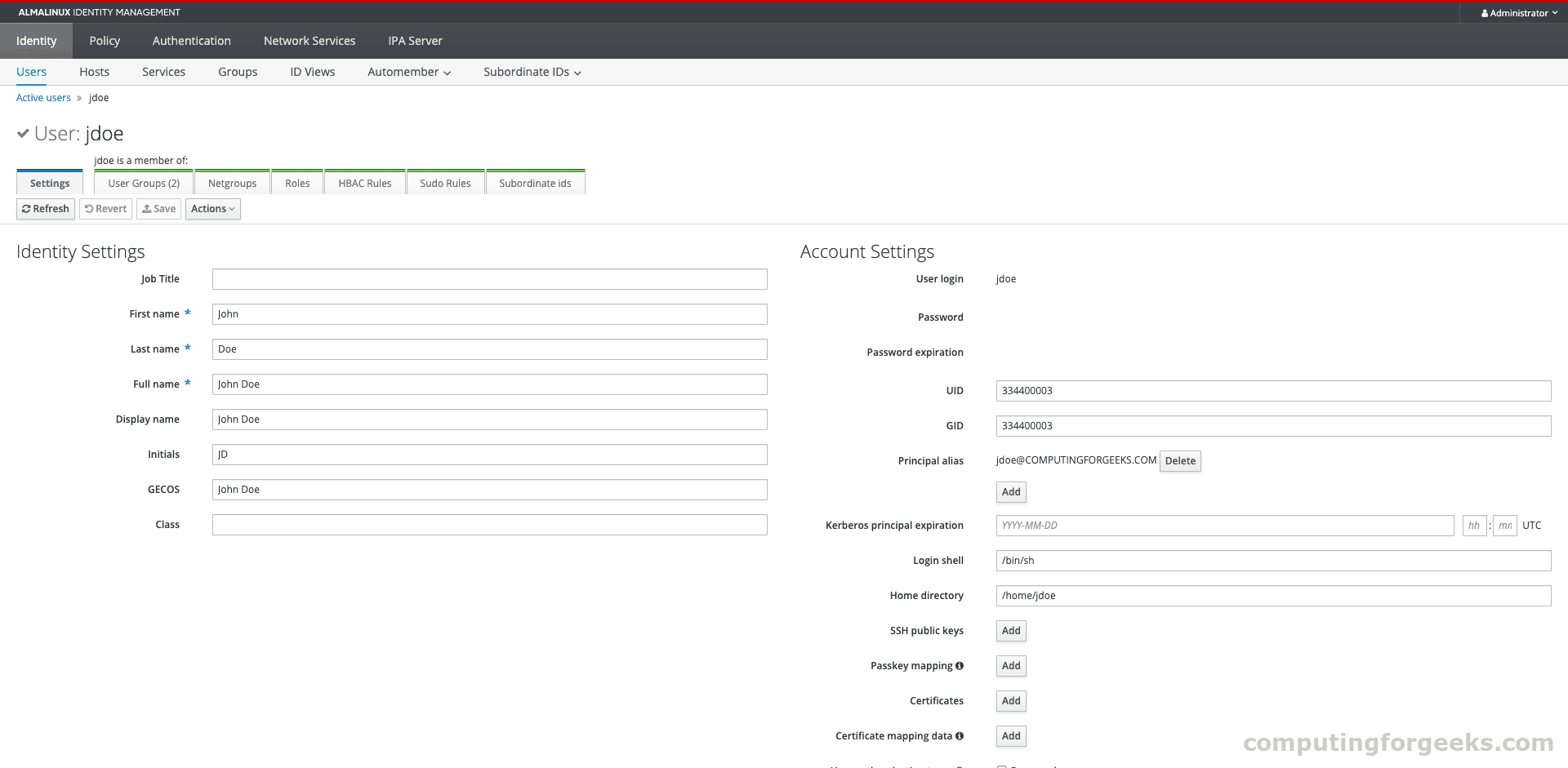Click the Job Title input field
The height and width of the screenshot is (768, 1568).
488,278
